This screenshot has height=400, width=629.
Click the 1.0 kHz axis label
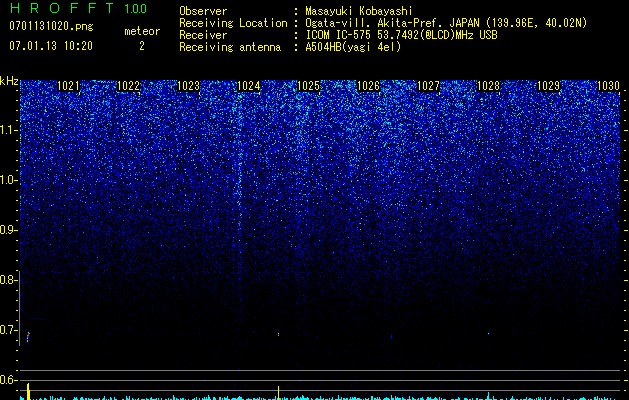[8, 180]
